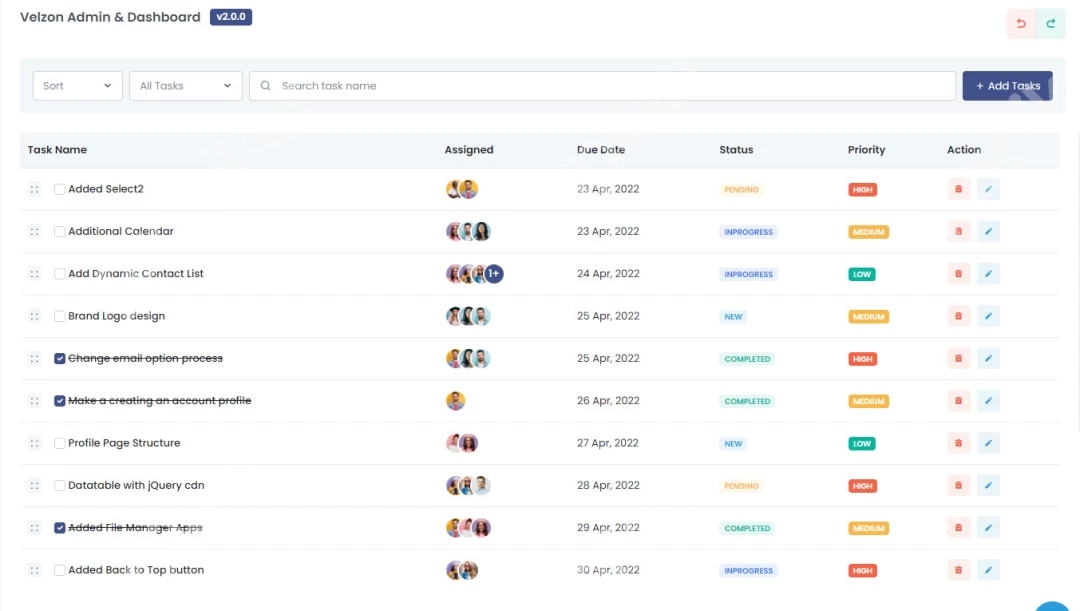Click the Due Date column header

601,150
